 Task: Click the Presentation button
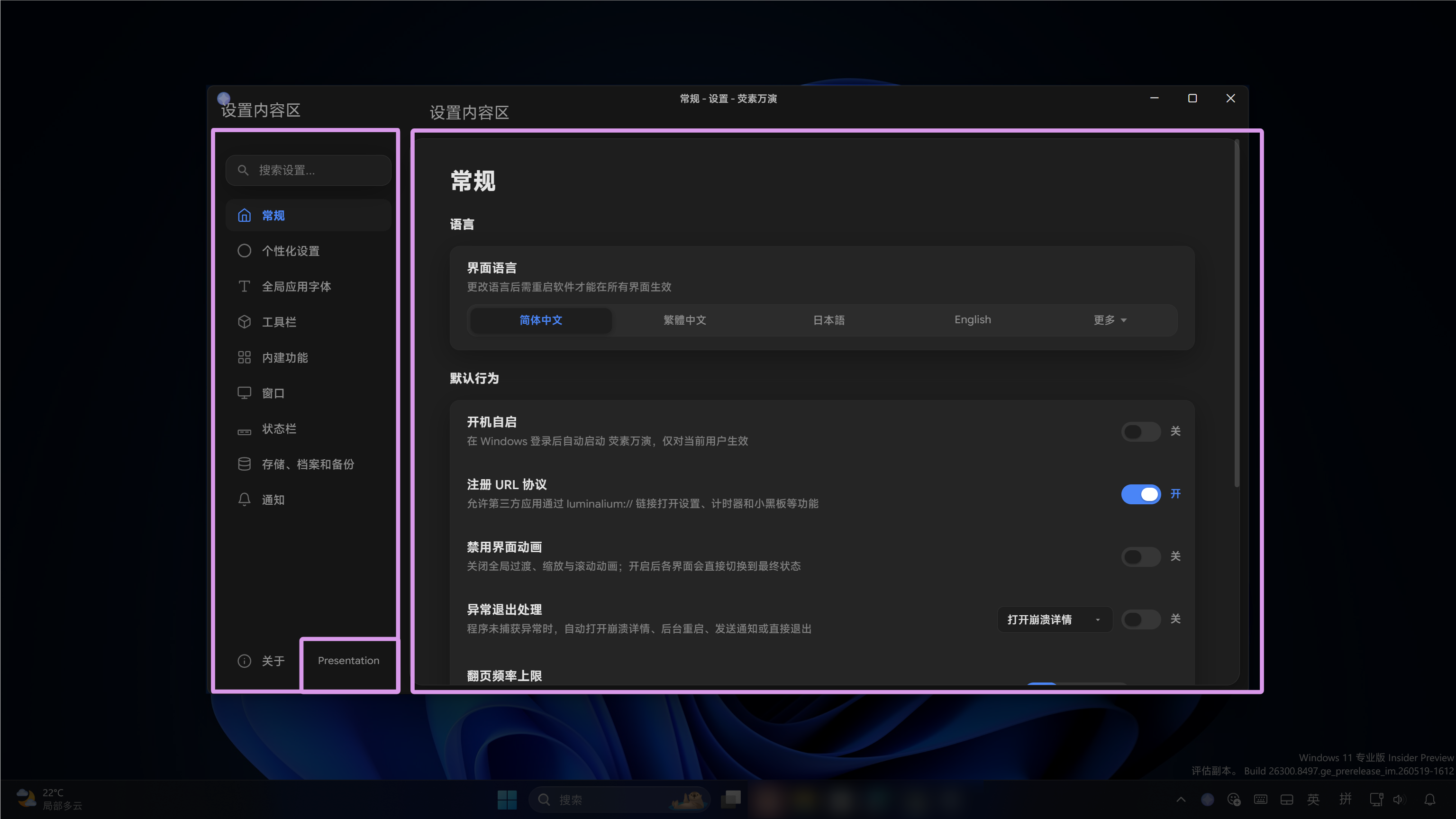pyautogui.click(x=348, y=661)
